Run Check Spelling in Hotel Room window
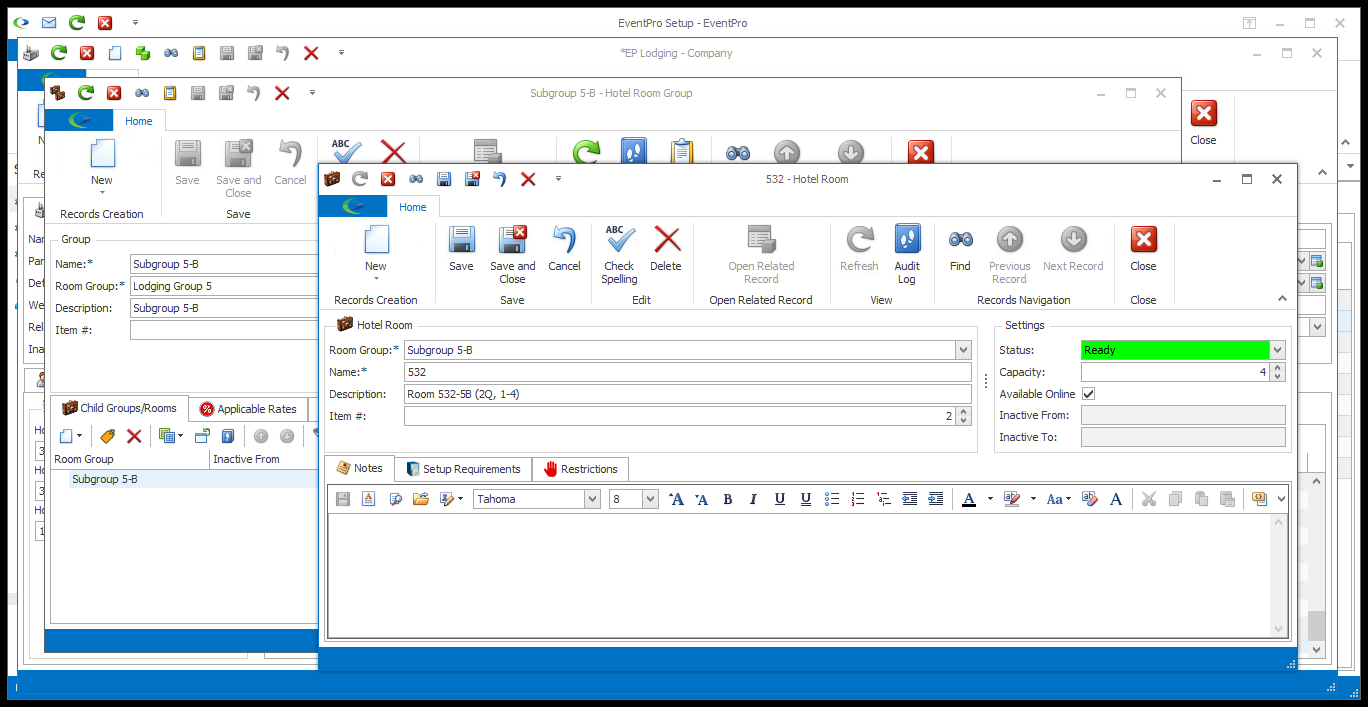The height and width of the screenshot is (707, 1368). [619, 254]
